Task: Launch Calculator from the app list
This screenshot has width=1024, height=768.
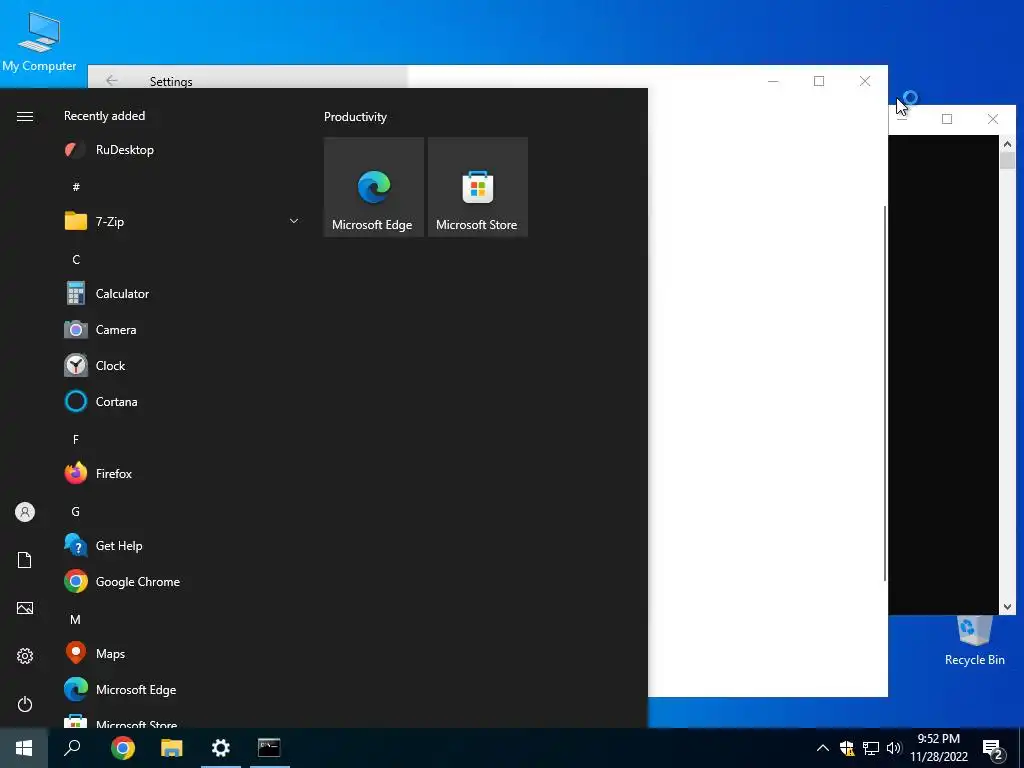Action: point(182,294)
